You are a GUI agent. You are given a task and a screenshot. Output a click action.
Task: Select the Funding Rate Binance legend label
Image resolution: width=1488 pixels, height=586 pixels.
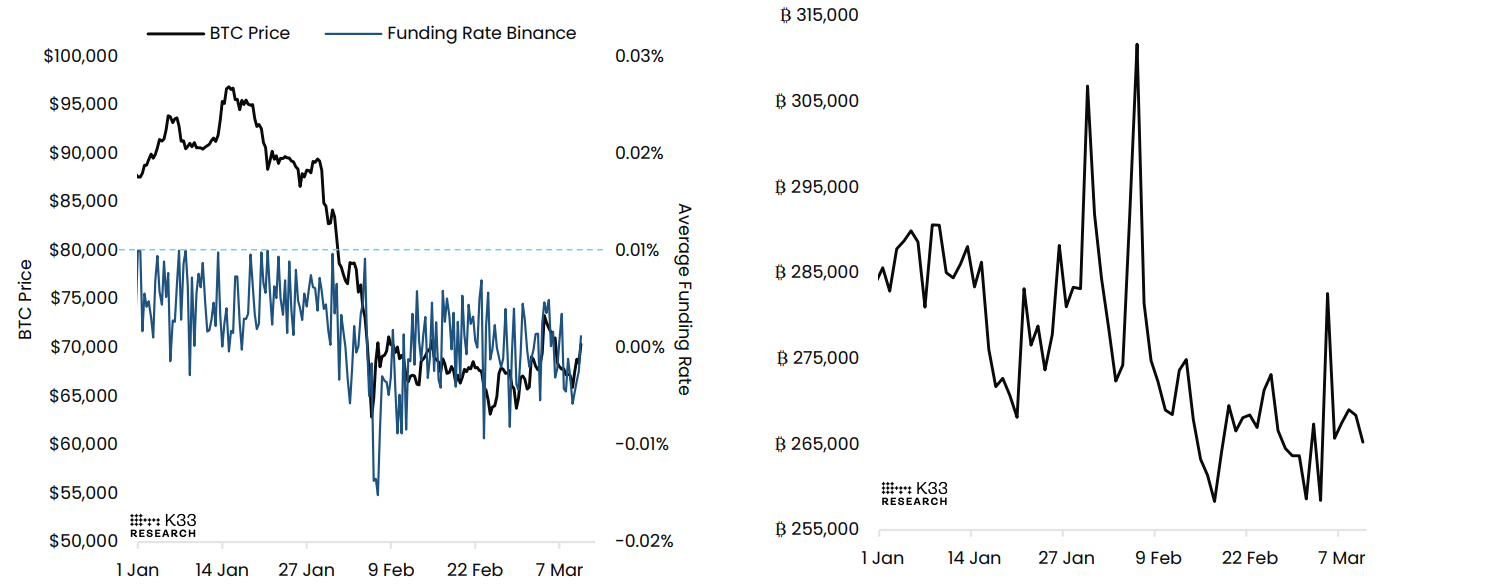tap(481, 33)
